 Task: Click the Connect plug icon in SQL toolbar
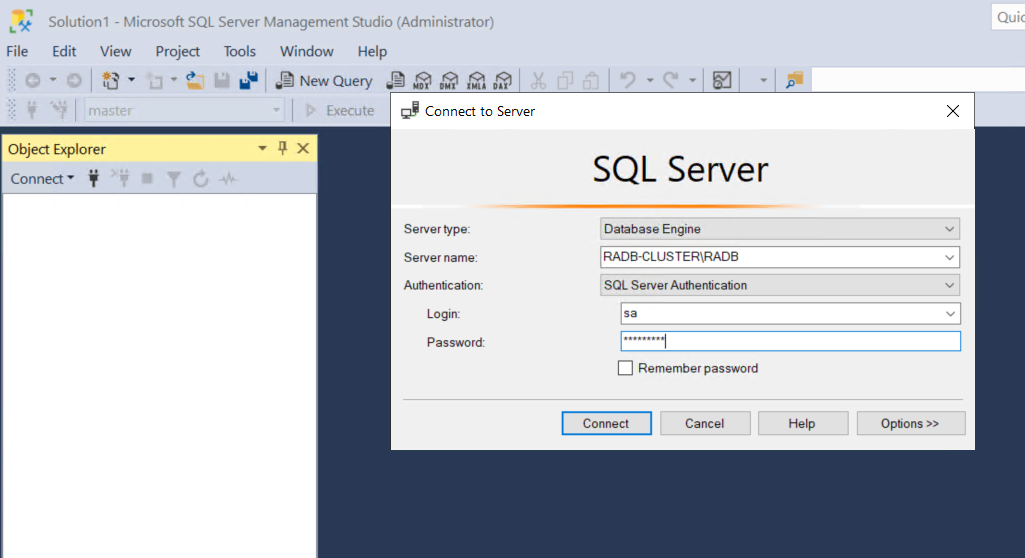click(31, 110)
